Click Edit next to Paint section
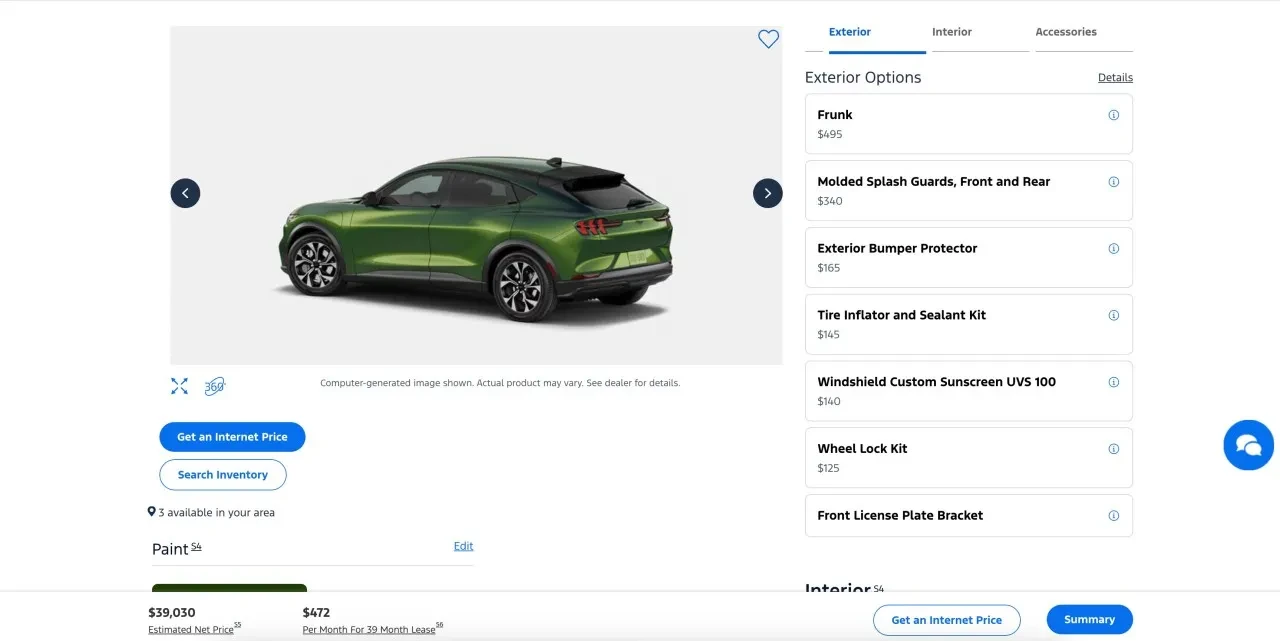Viewport: 1280px width, 641px height. tap(463, 545)
